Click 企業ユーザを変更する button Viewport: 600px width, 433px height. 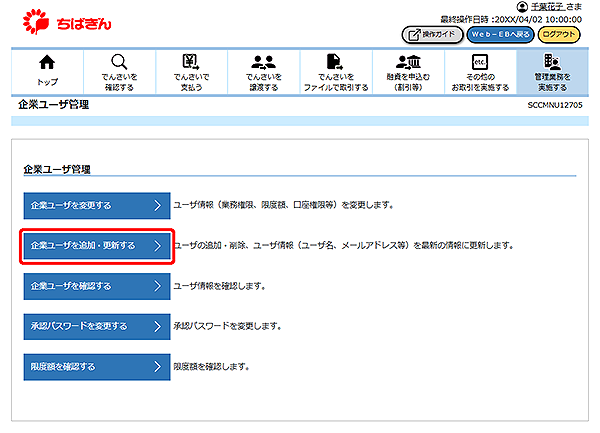(x=97, y=206)
